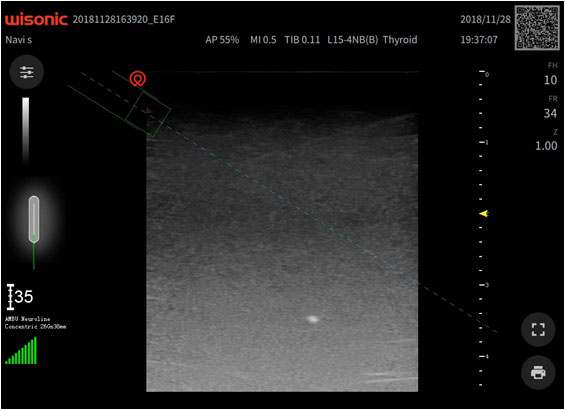Viewport: 565px width, 410px height.
Task: Tap the green signal strength bars
Action: [x=21, y=351]
